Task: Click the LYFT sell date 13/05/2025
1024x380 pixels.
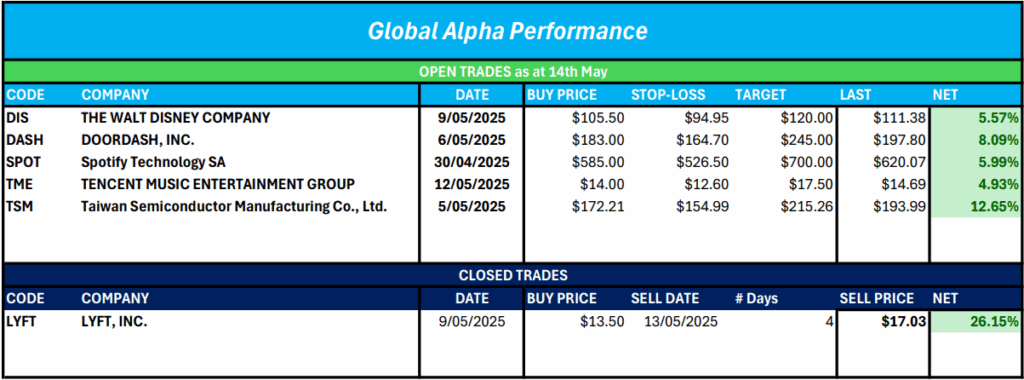Action: pyautogui.click(x=680, y=321)
